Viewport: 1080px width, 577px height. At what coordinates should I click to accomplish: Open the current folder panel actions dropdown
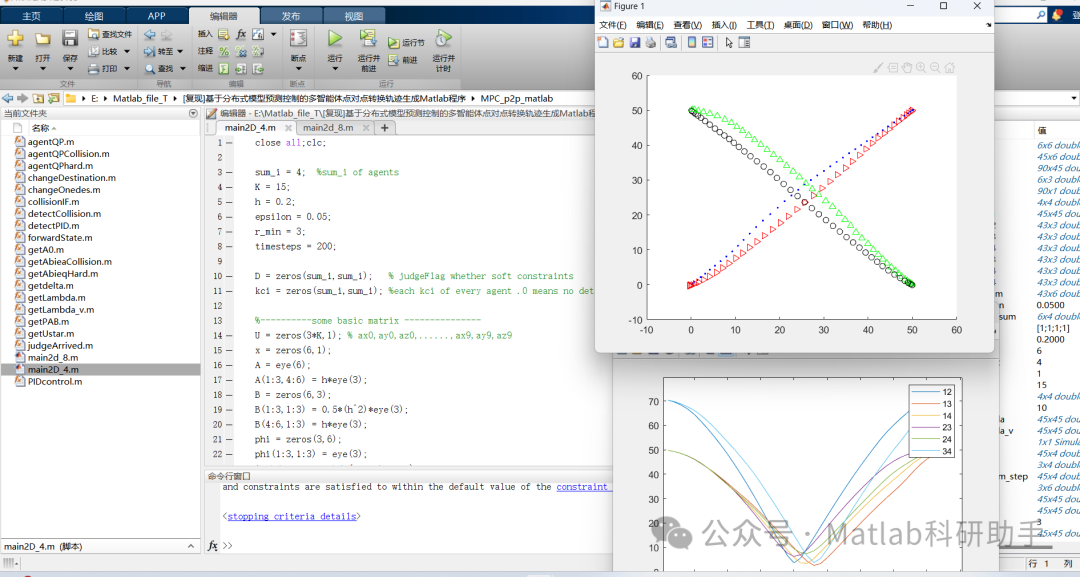(193, 113)
